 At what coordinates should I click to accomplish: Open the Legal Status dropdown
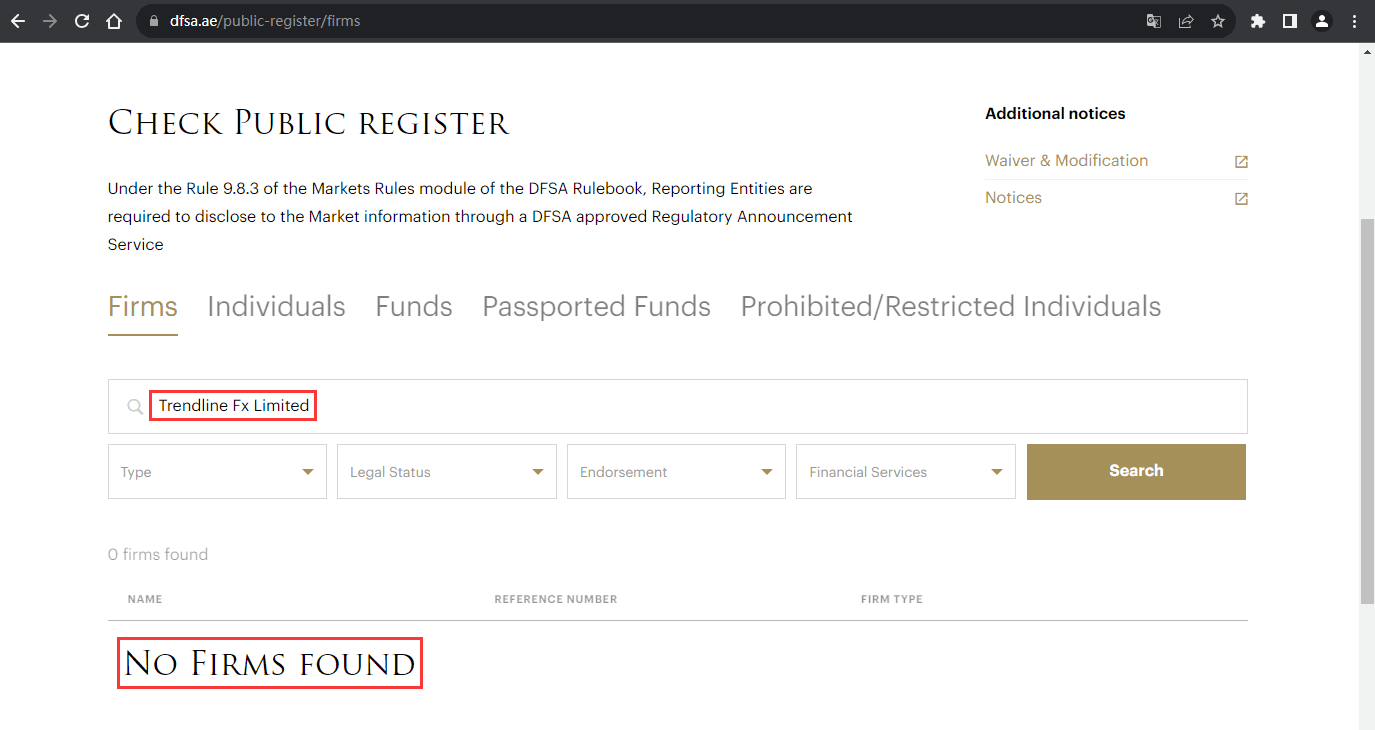click(x=447, y=472)
